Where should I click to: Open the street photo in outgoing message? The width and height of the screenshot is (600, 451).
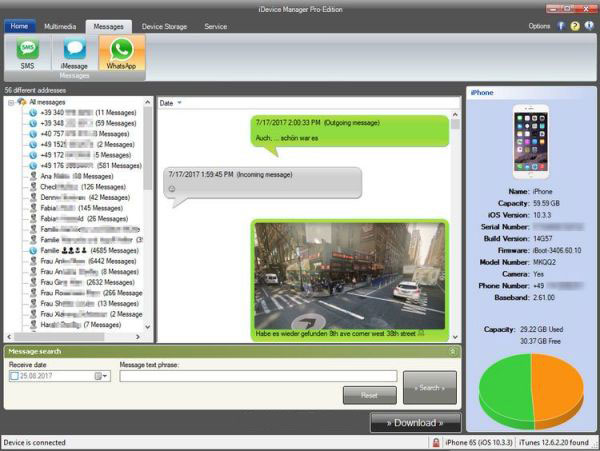350,276
